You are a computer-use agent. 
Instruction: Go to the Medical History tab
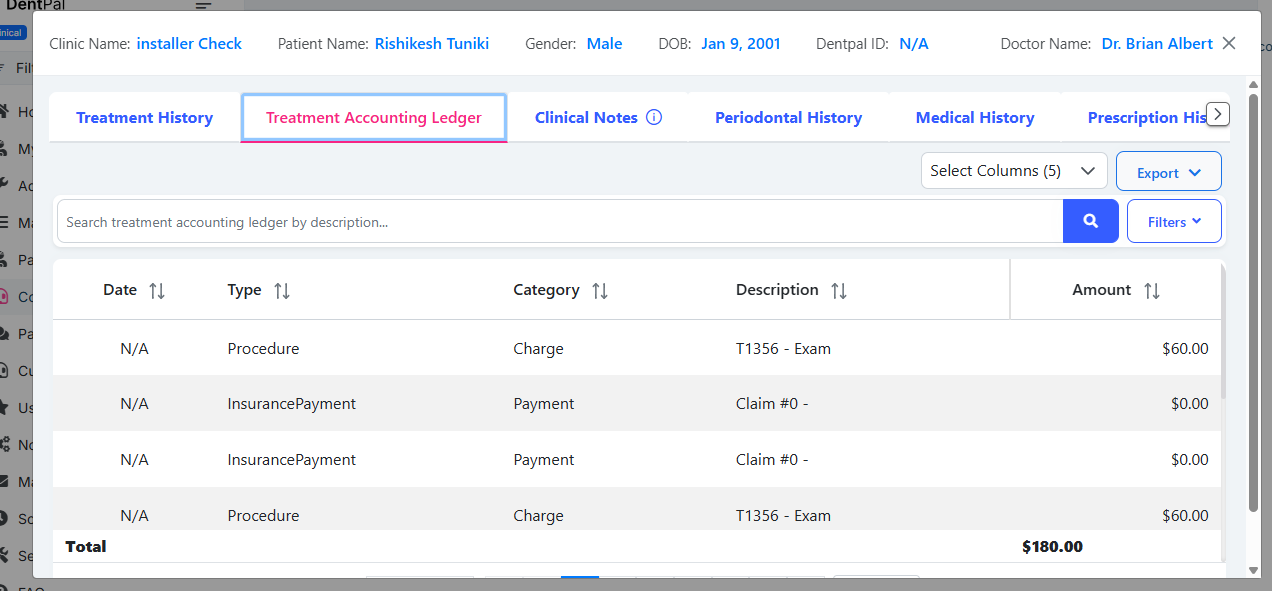pyautogui.click(x=974, y=118)
